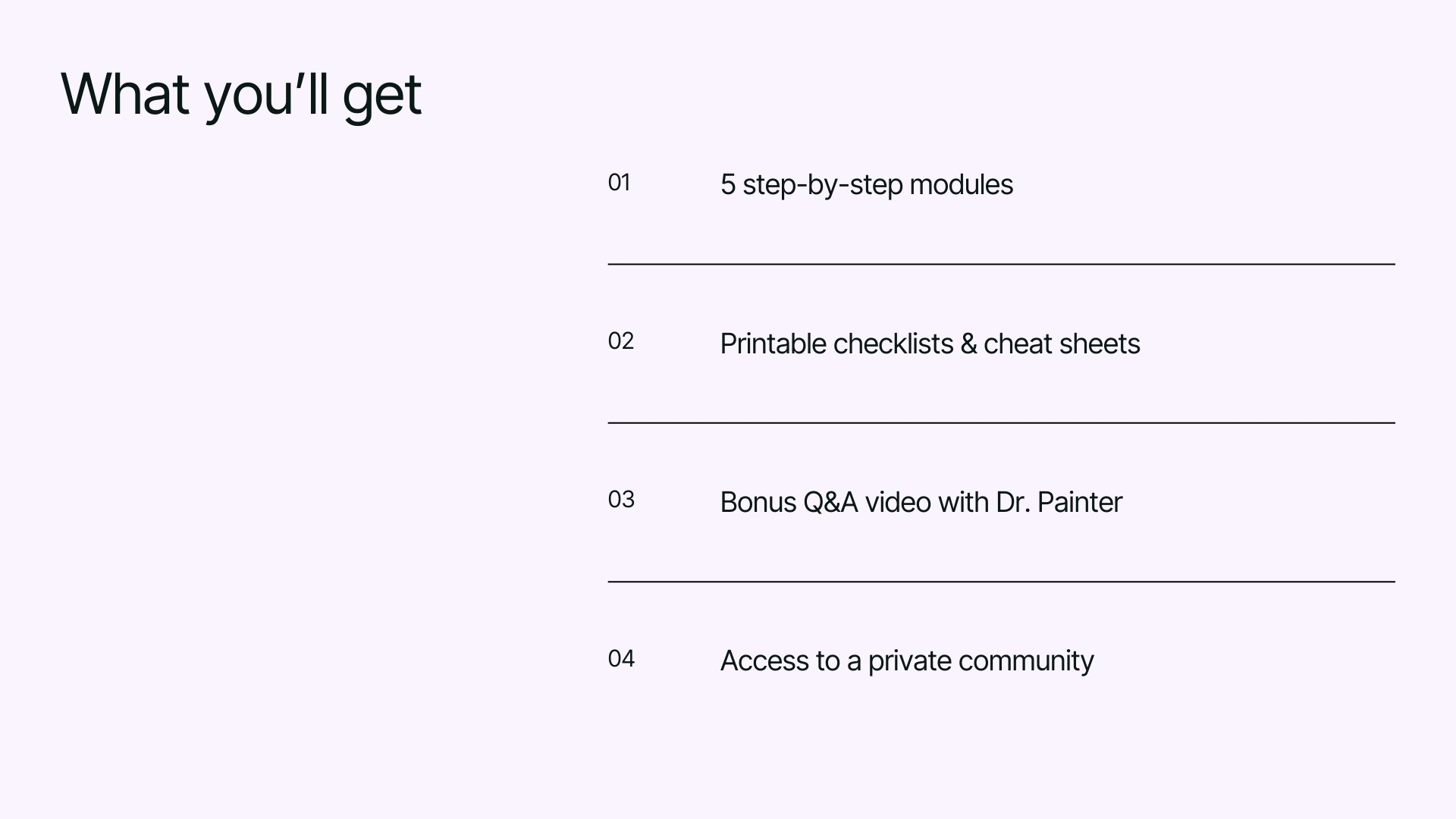
Task: Click the divider line below item 03
Action: (x=1001, y=582)
